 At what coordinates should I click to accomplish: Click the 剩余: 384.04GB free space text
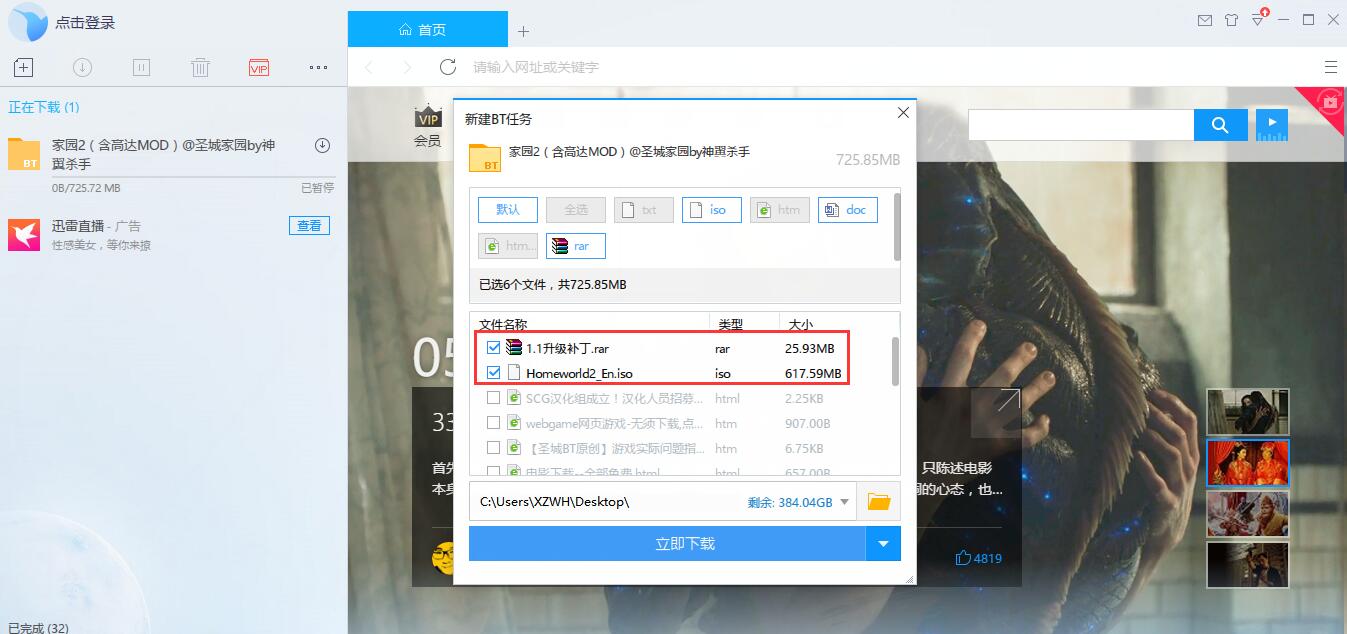pos(790,502)
